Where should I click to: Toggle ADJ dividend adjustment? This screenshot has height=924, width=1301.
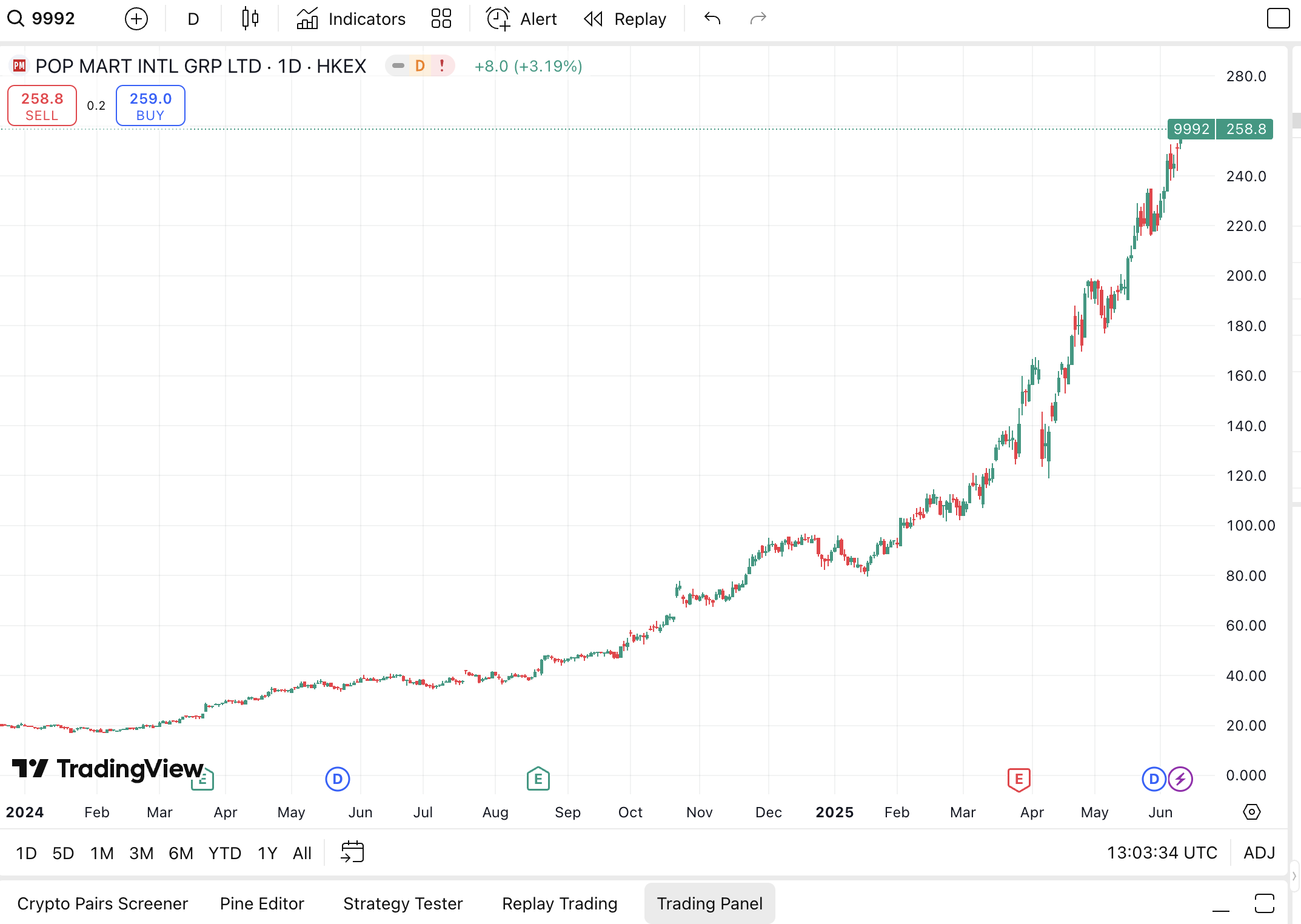tap(1259, 853)
